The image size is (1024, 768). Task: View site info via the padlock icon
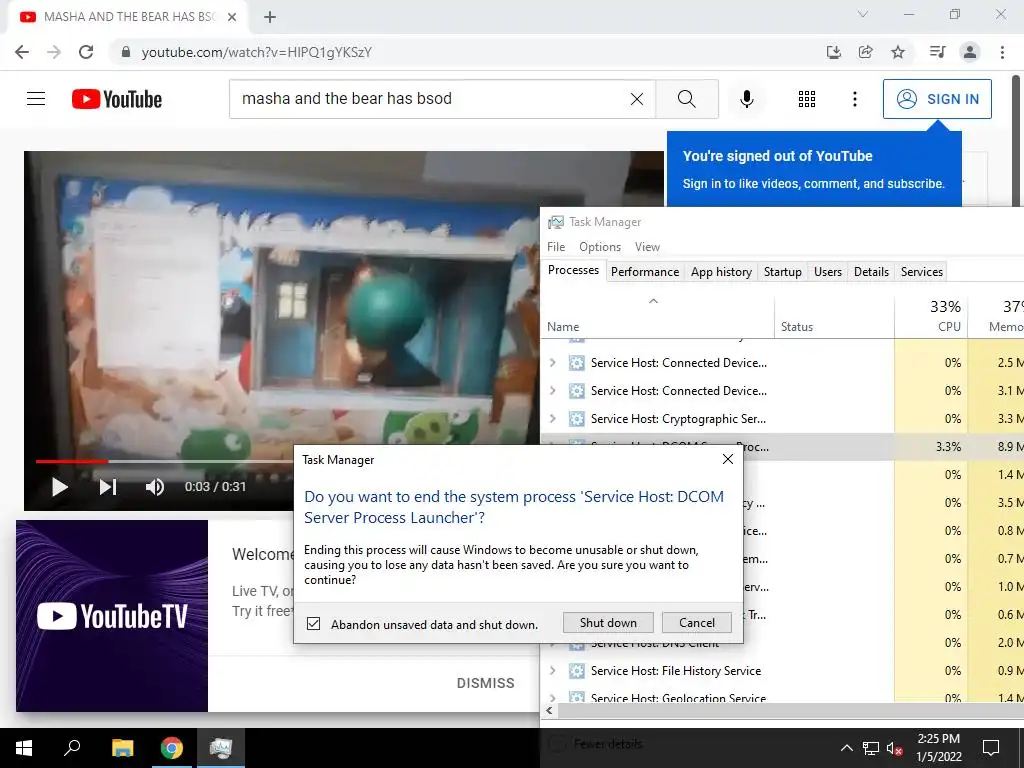point(126,52)
